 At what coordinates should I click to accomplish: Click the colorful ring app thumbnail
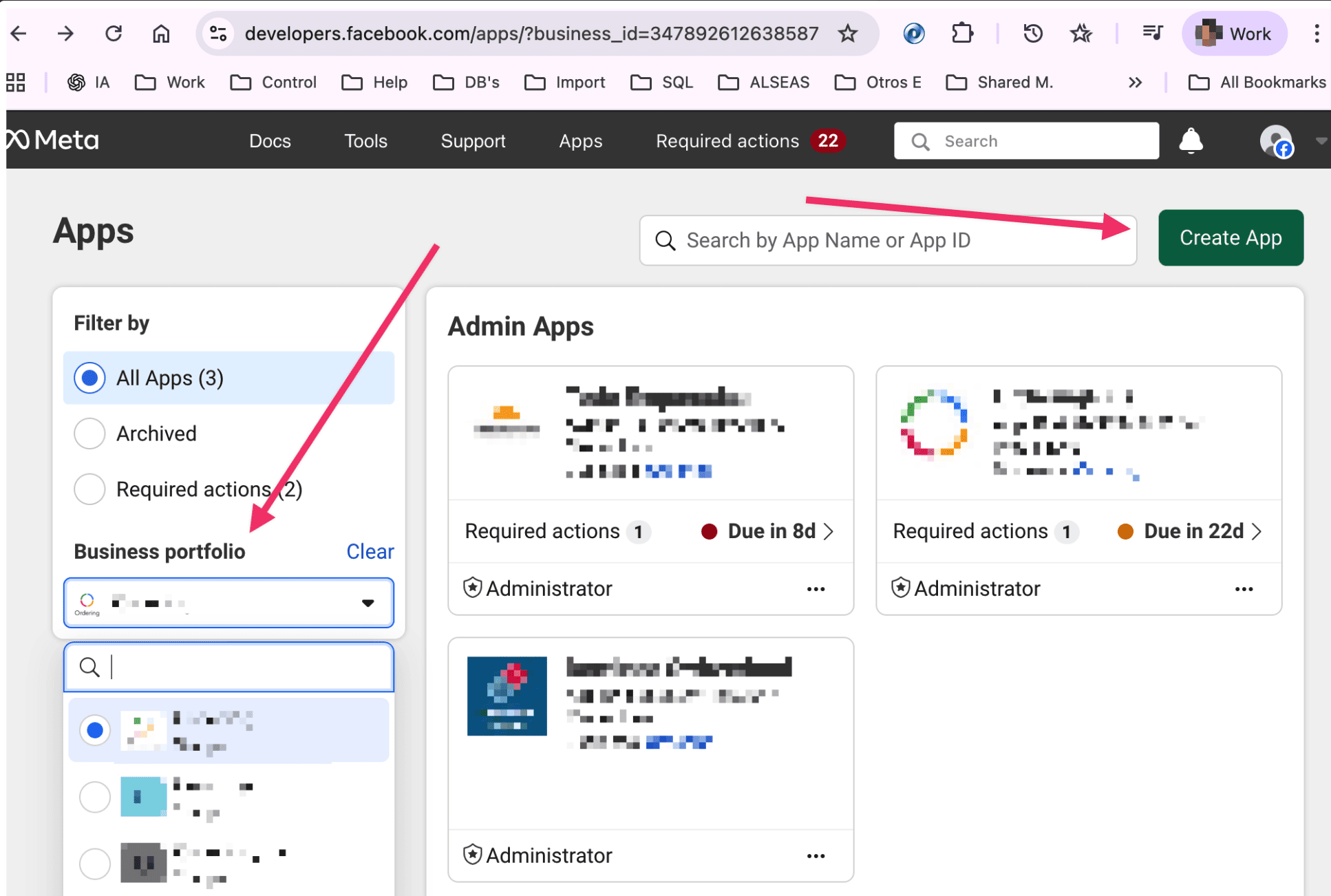click(x=934, y=423)
